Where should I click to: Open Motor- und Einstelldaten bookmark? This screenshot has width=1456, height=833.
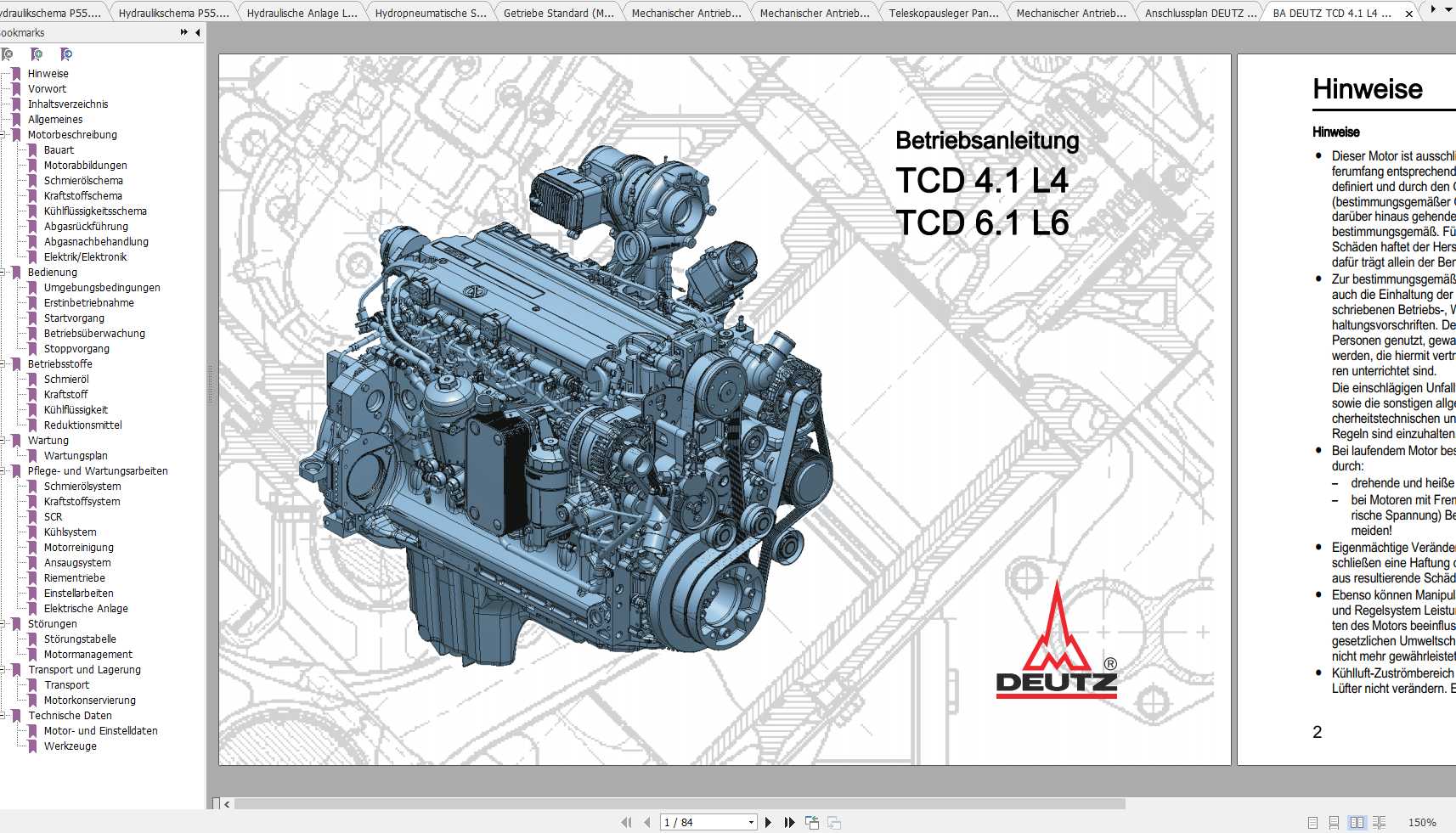coord(101,730)
